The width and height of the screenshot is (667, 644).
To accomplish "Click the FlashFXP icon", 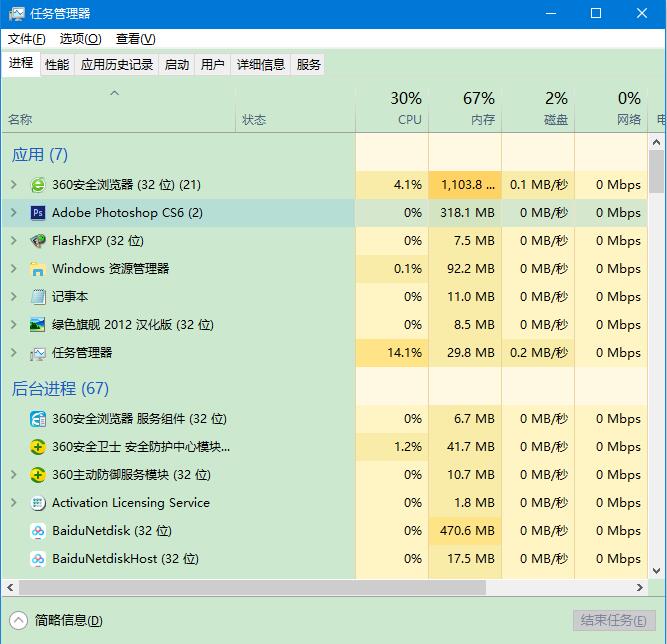I will [x=38, y=241].
